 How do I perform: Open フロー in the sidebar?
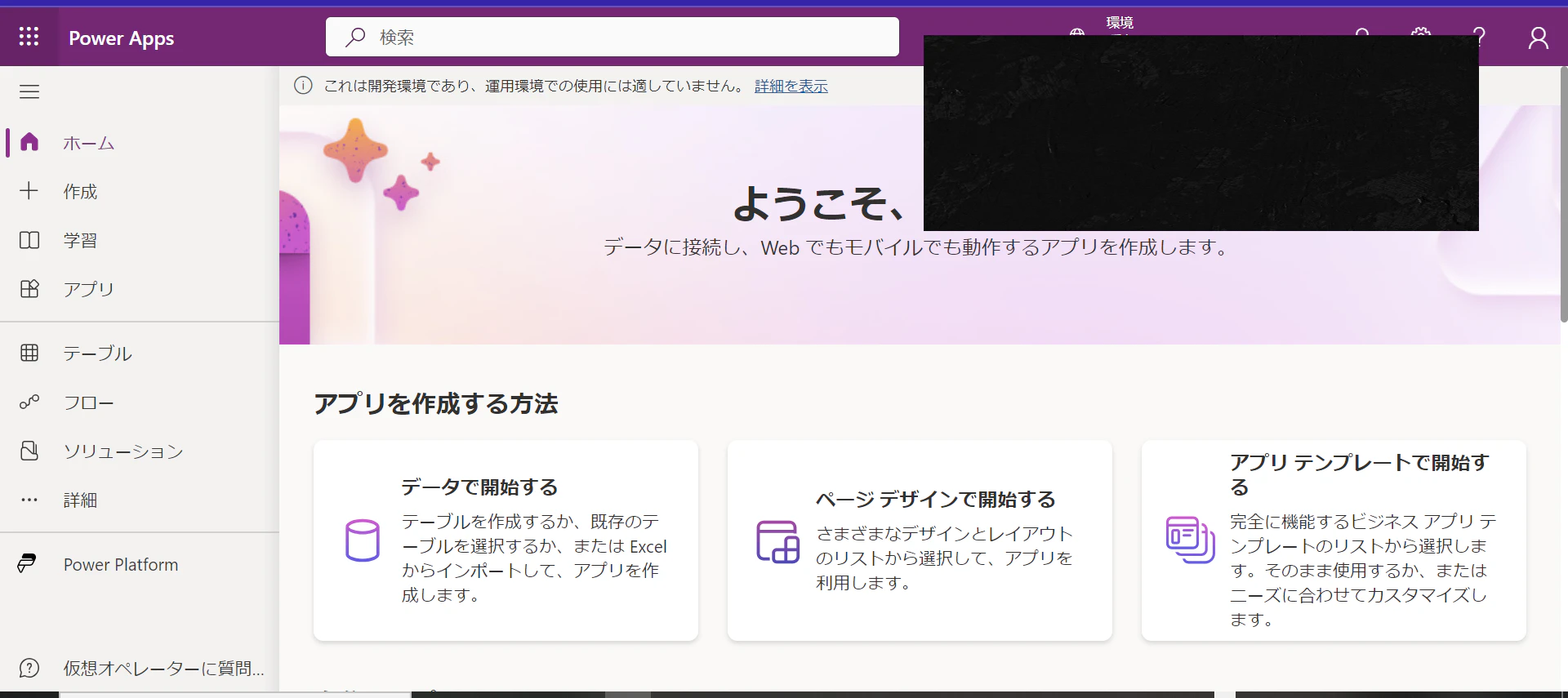coord(140,402)
